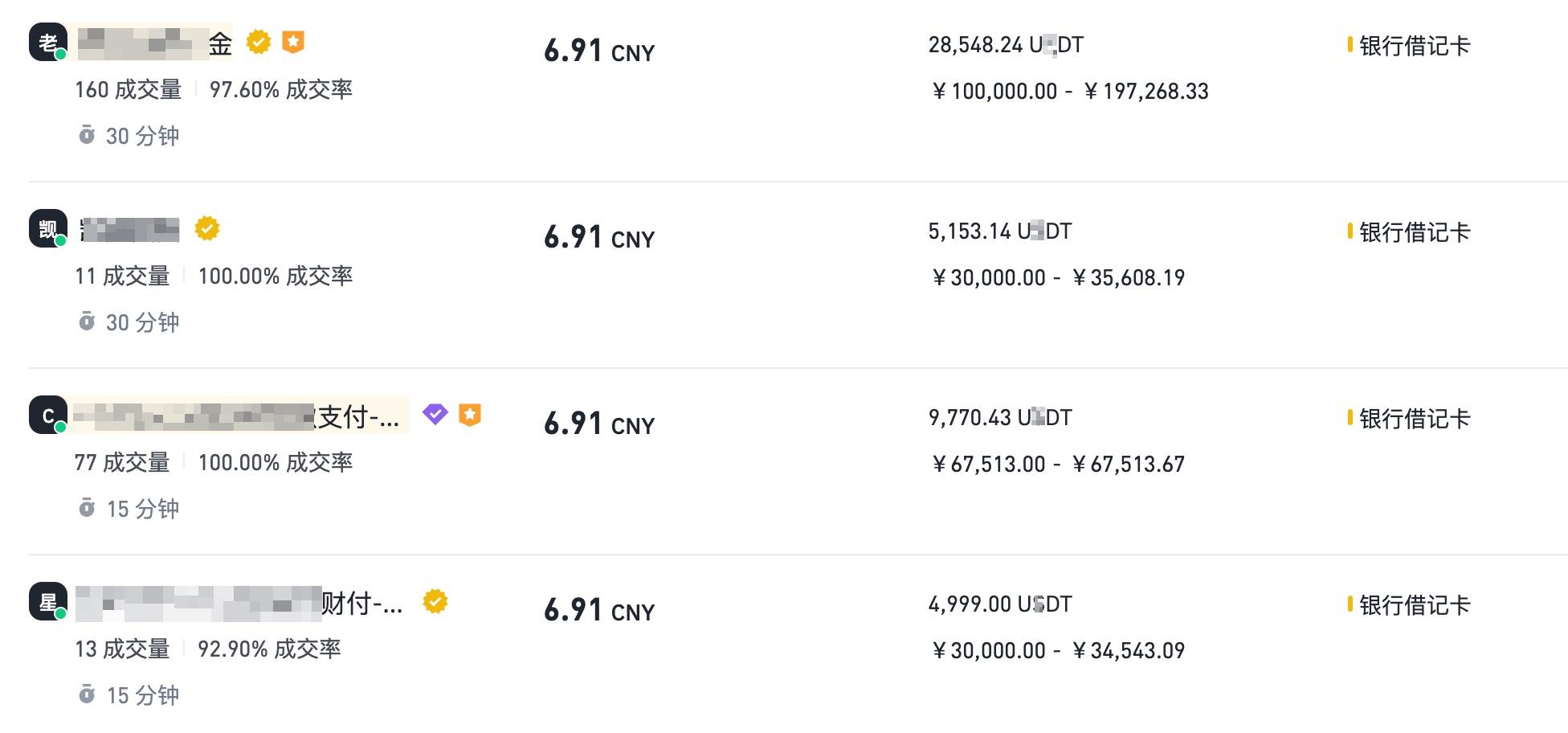Click the C merchant avatar icon
Image resolution: width=1568 pixels, height=733 pixels.
coord(48,415)
